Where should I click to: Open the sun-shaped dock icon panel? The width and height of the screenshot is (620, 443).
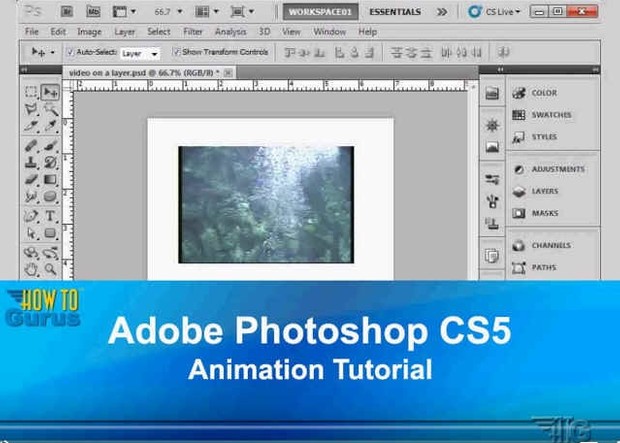pos(492,125)
